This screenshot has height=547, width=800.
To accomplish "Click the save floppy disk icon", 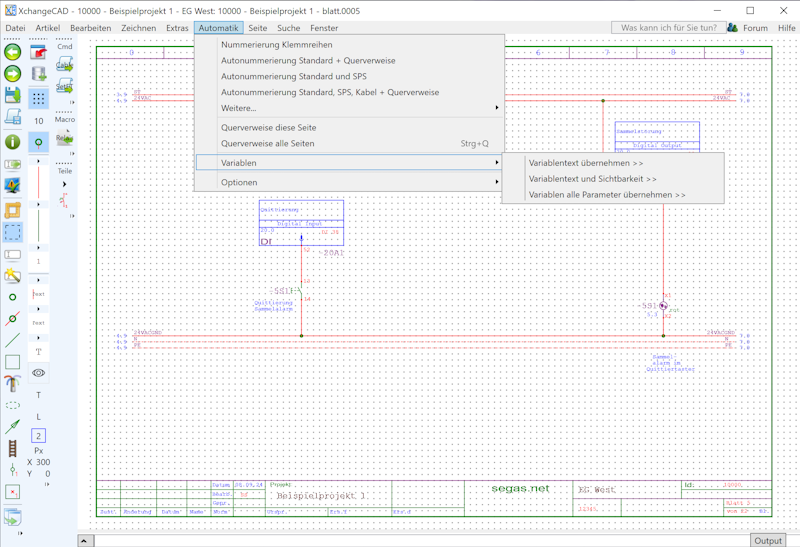I will click(13, 96).
